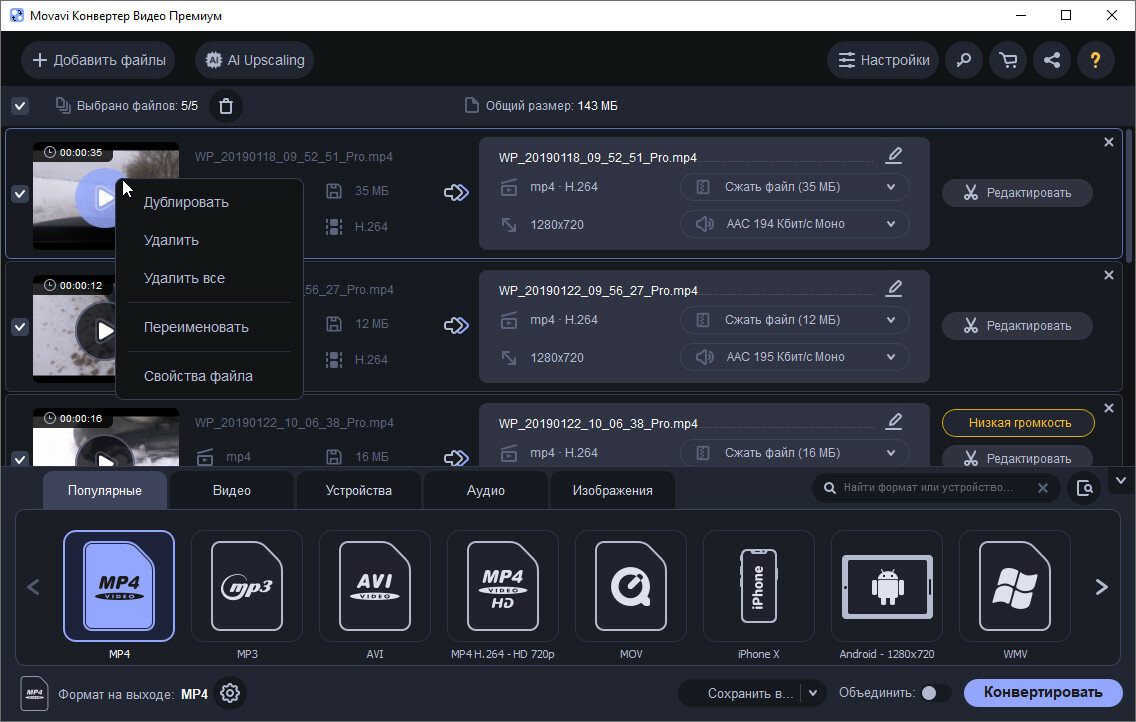
Task: Uncheck the third file's checkbox
Action: tap(20, 458)
